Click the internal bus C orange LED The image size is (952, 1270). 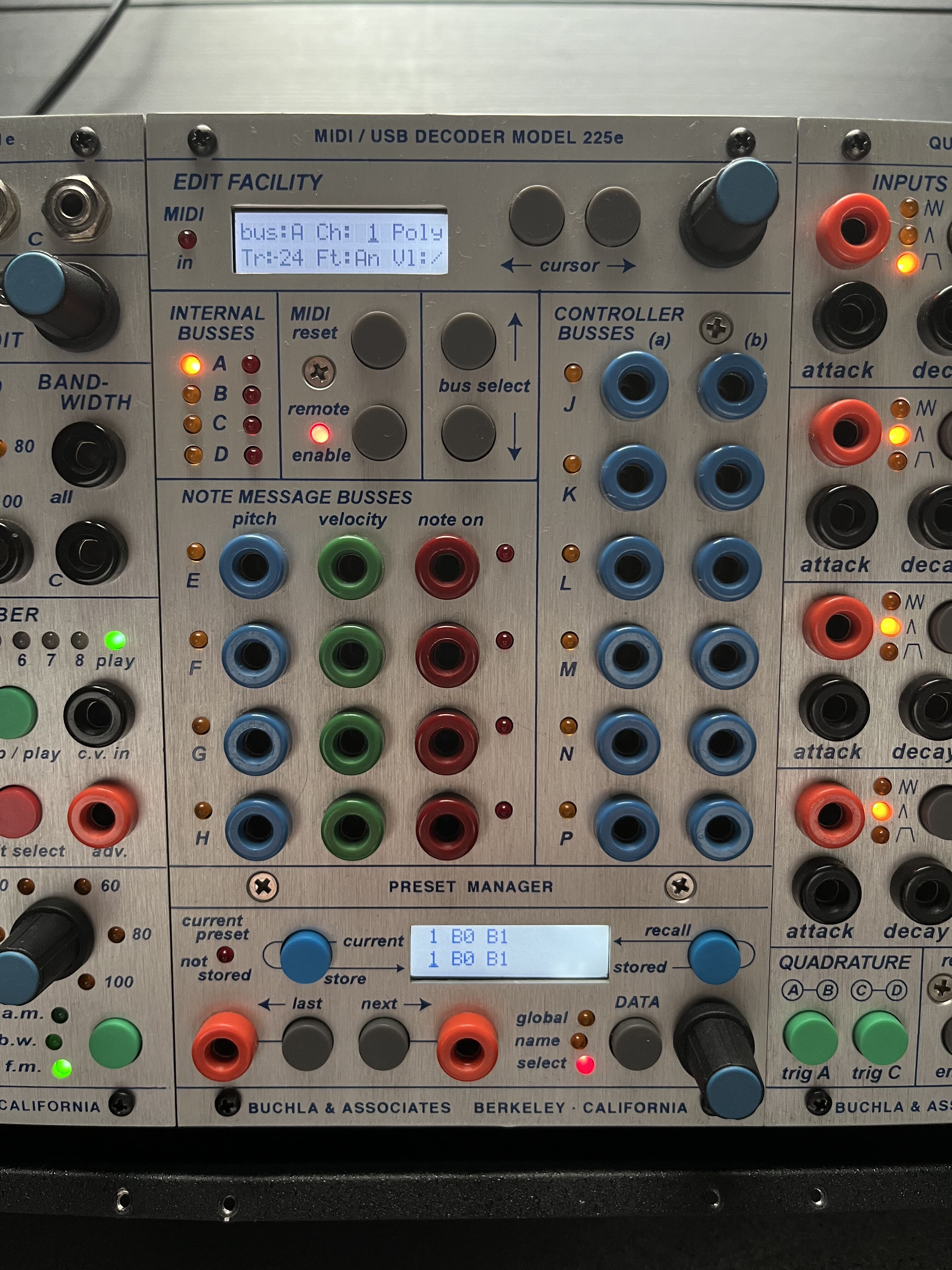[x=192, y=424]
